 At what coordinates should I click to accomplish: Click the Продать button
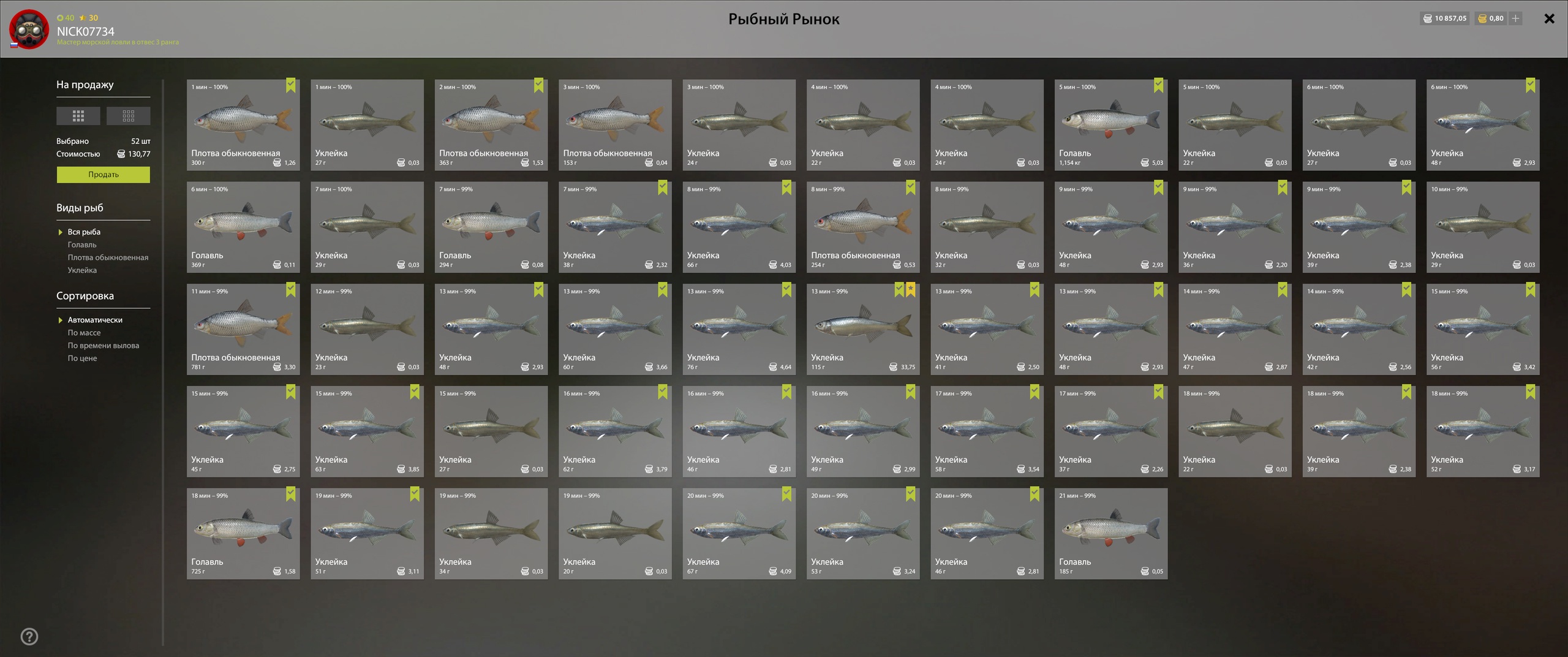[x=104, y=175]
